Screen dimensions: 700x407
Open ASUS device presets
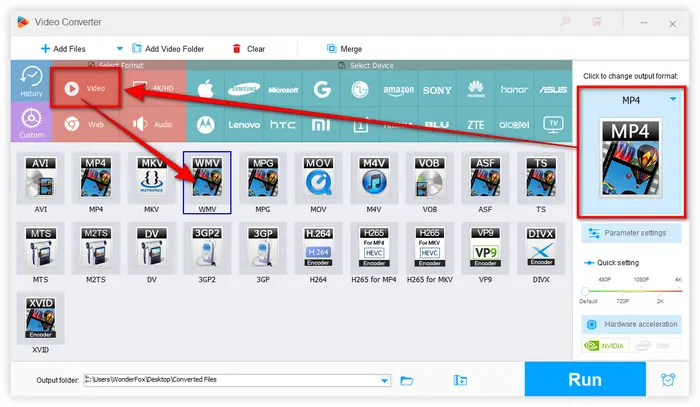point(553,89)
